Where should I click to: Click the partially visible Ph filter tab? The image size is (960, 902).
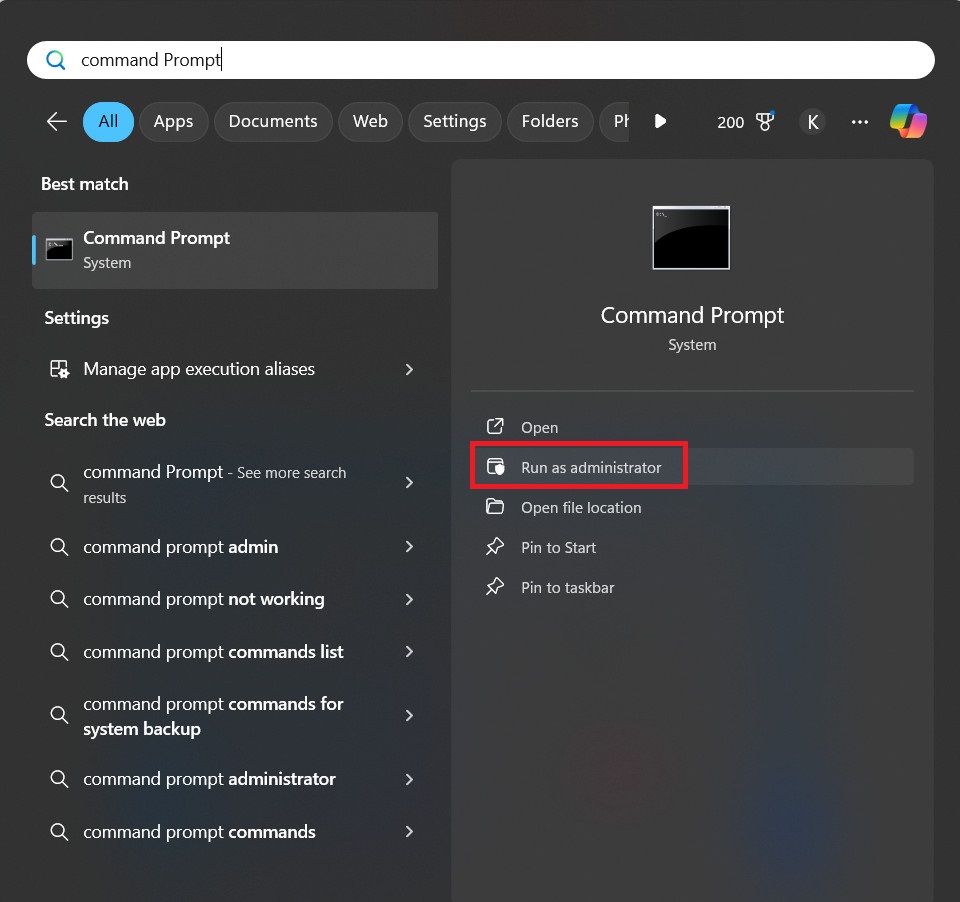[614, 122]
